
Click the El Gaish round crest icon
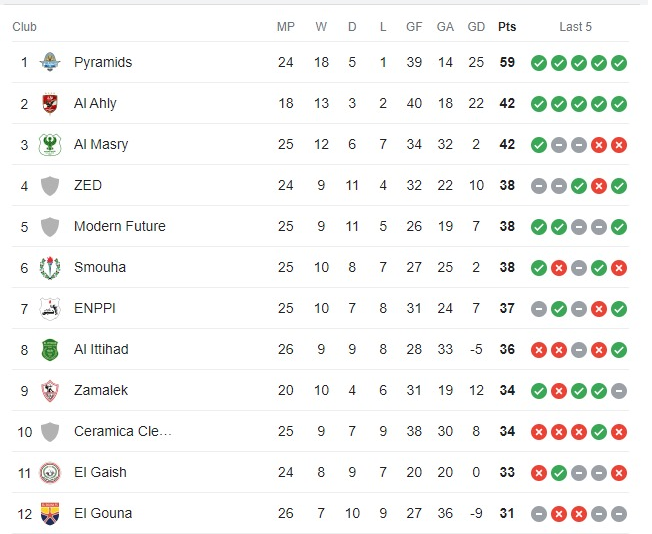(50, 473)
